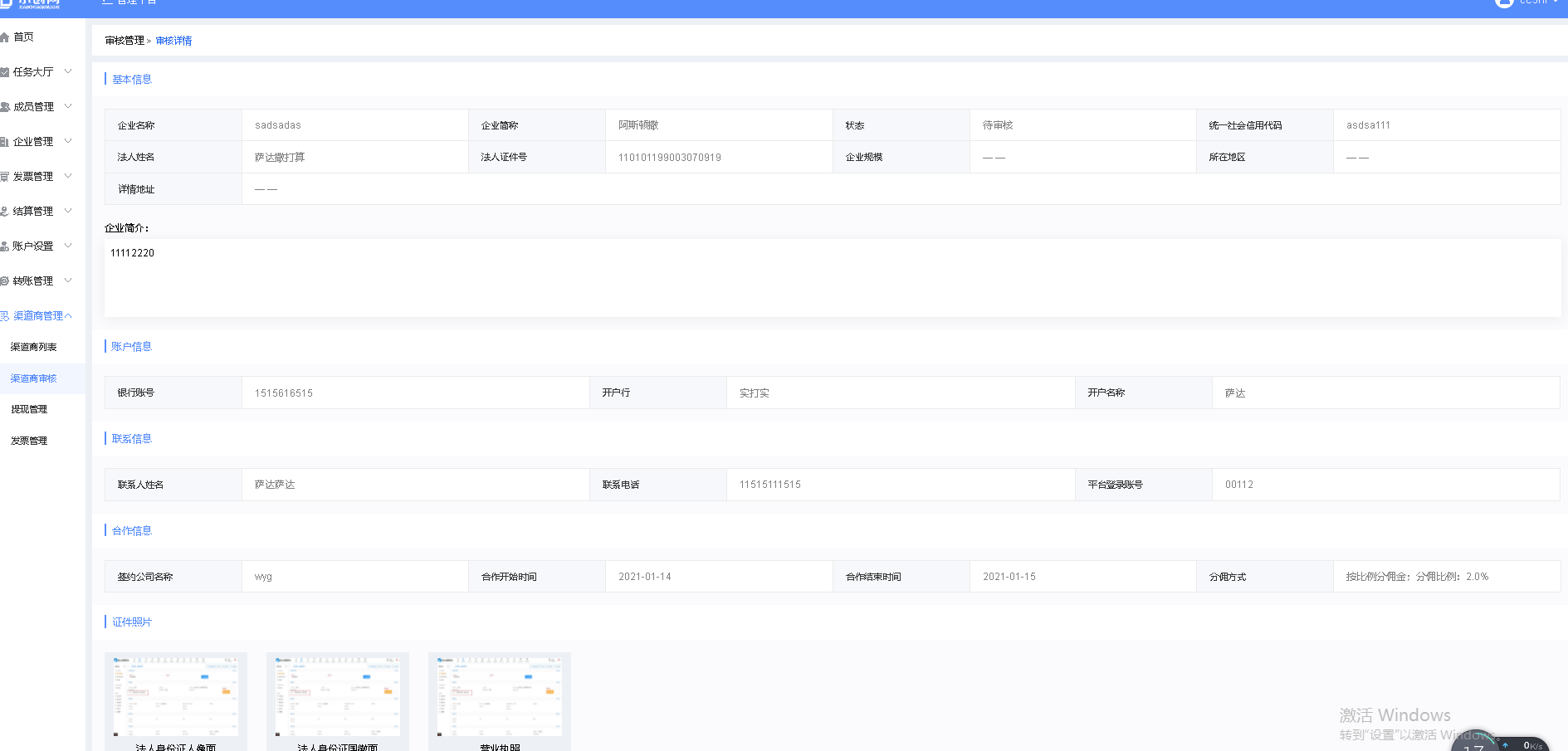Expand the 任务大厅 menu chevron
Screen dimensions: 1568x751
click(x=68, y=71)
